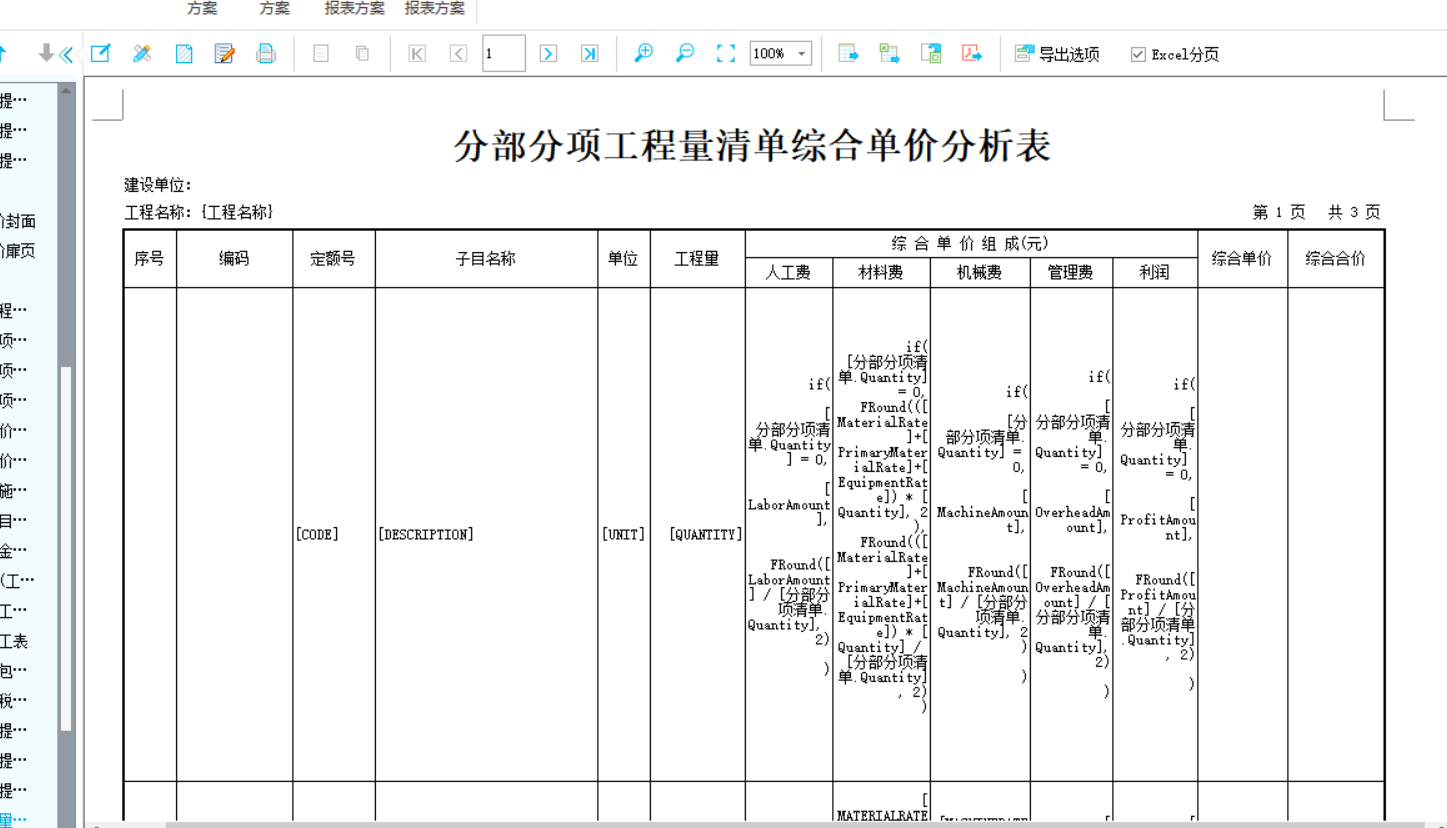Click the [UNIT] cell
Screen dimensions: 1447x828
coord(623,535)
